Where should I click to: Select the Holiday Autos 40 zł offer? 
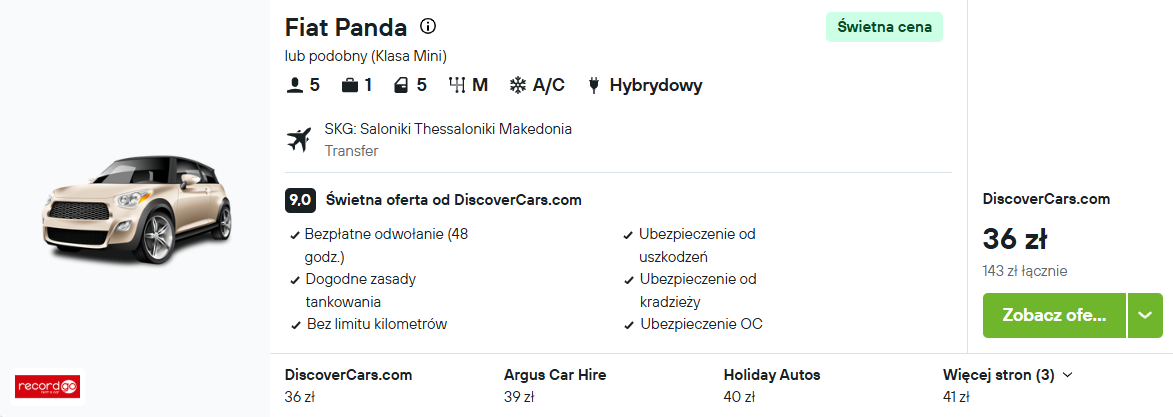[772, 386]
